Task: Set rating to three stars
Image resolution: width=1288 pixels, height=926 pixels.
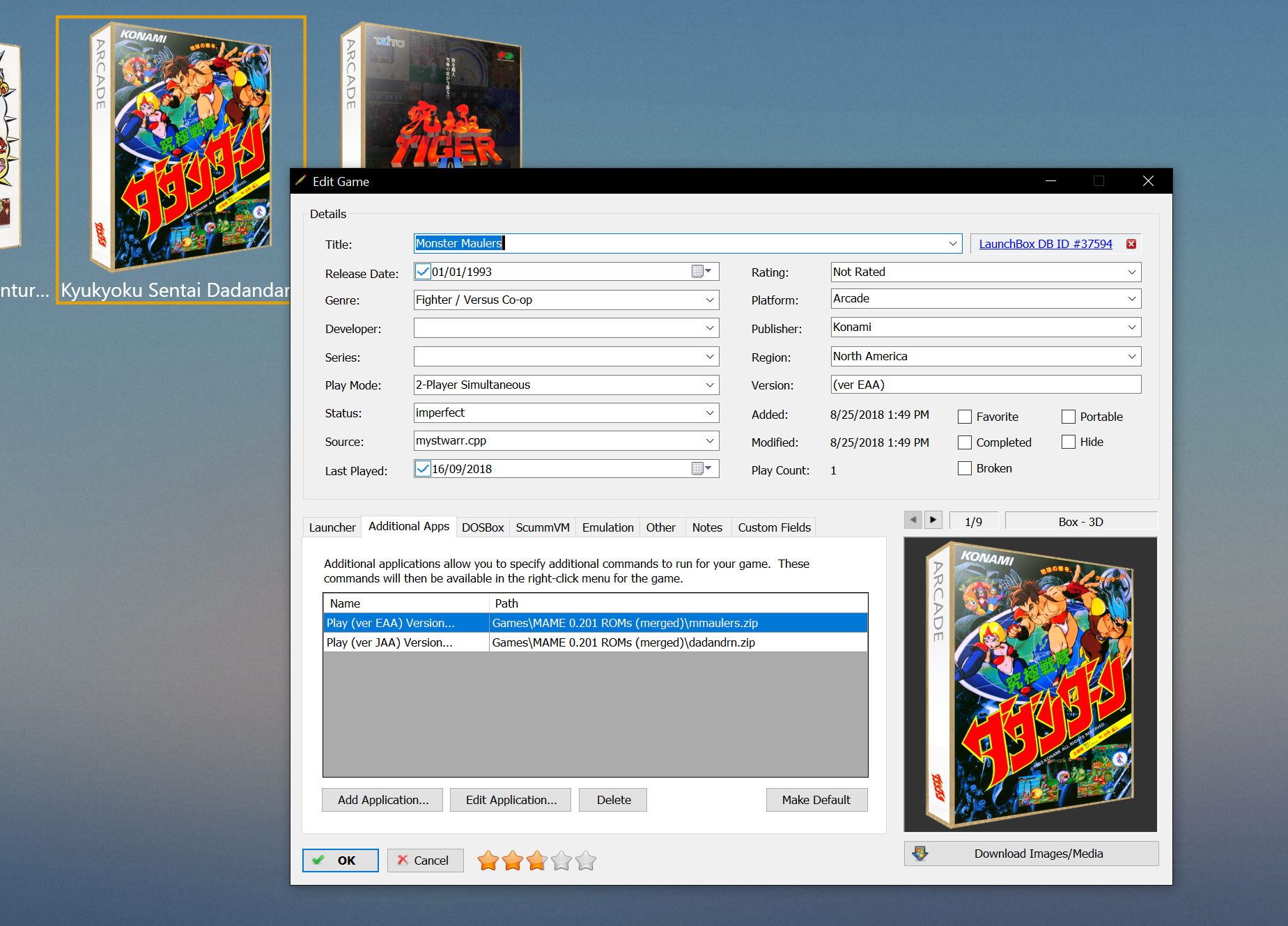Action: (x=537, y=861)
